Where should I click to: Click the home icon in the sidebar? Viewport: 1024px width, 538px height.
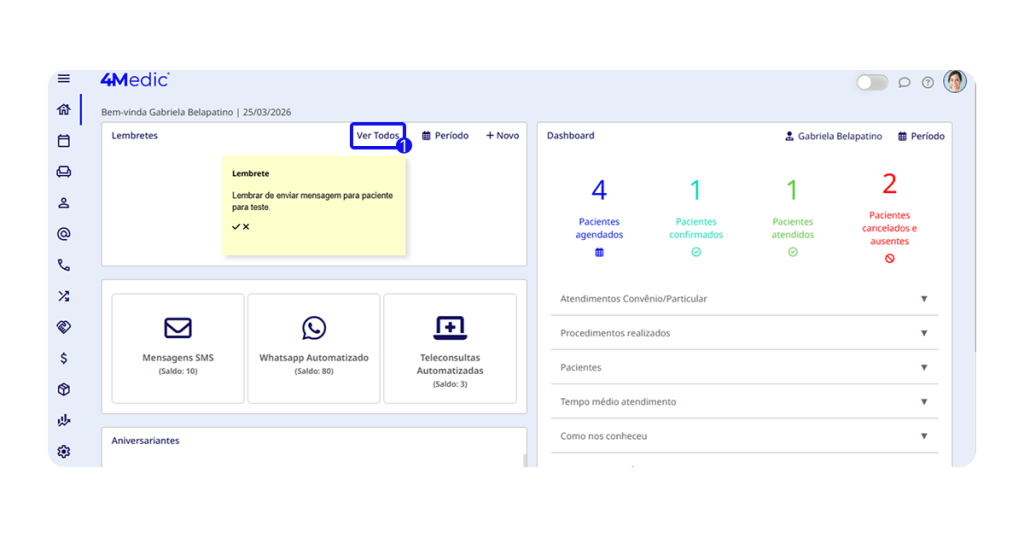pos(64,110)
